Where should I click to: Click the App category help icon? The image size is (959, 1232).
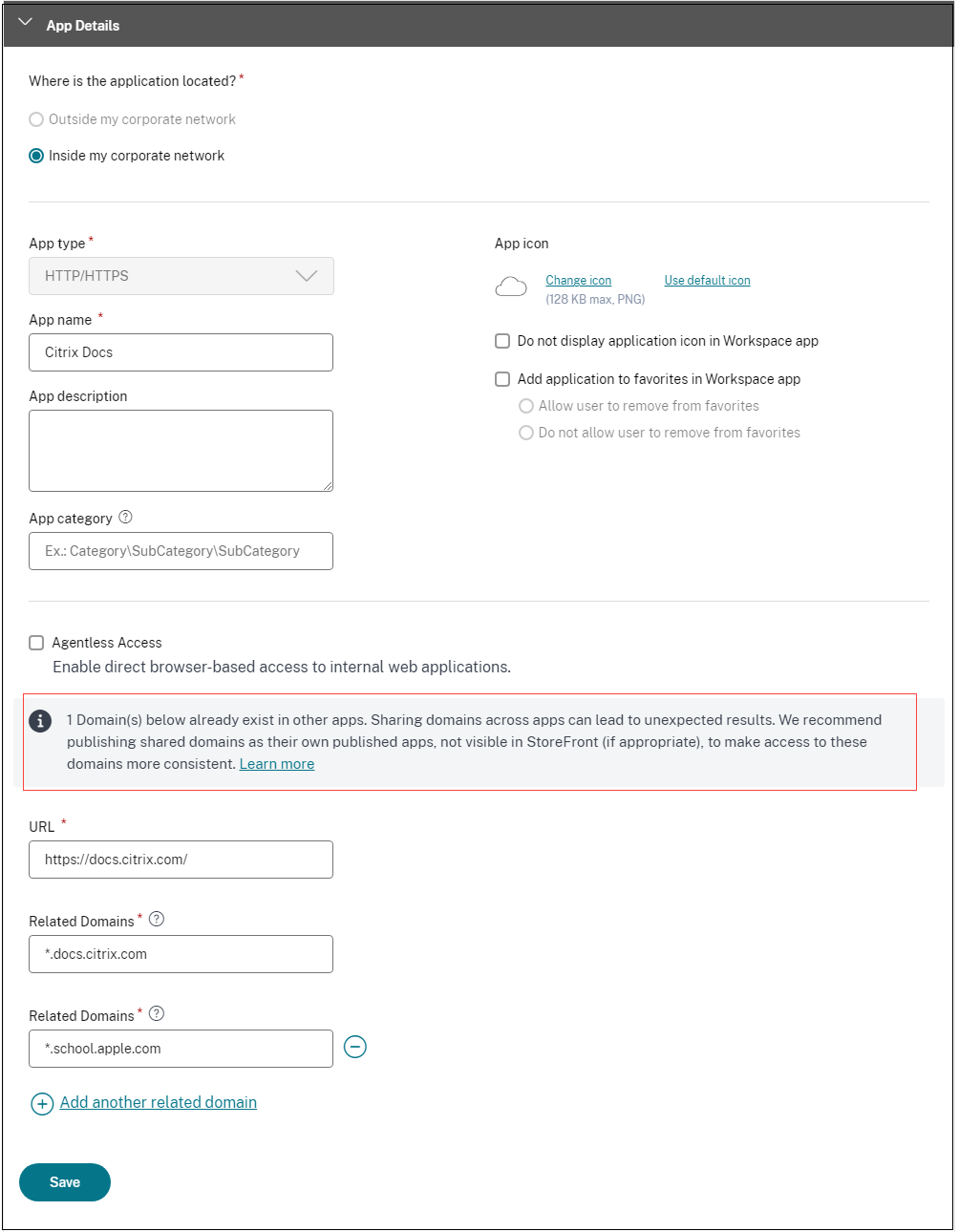[x=125, y=518]
